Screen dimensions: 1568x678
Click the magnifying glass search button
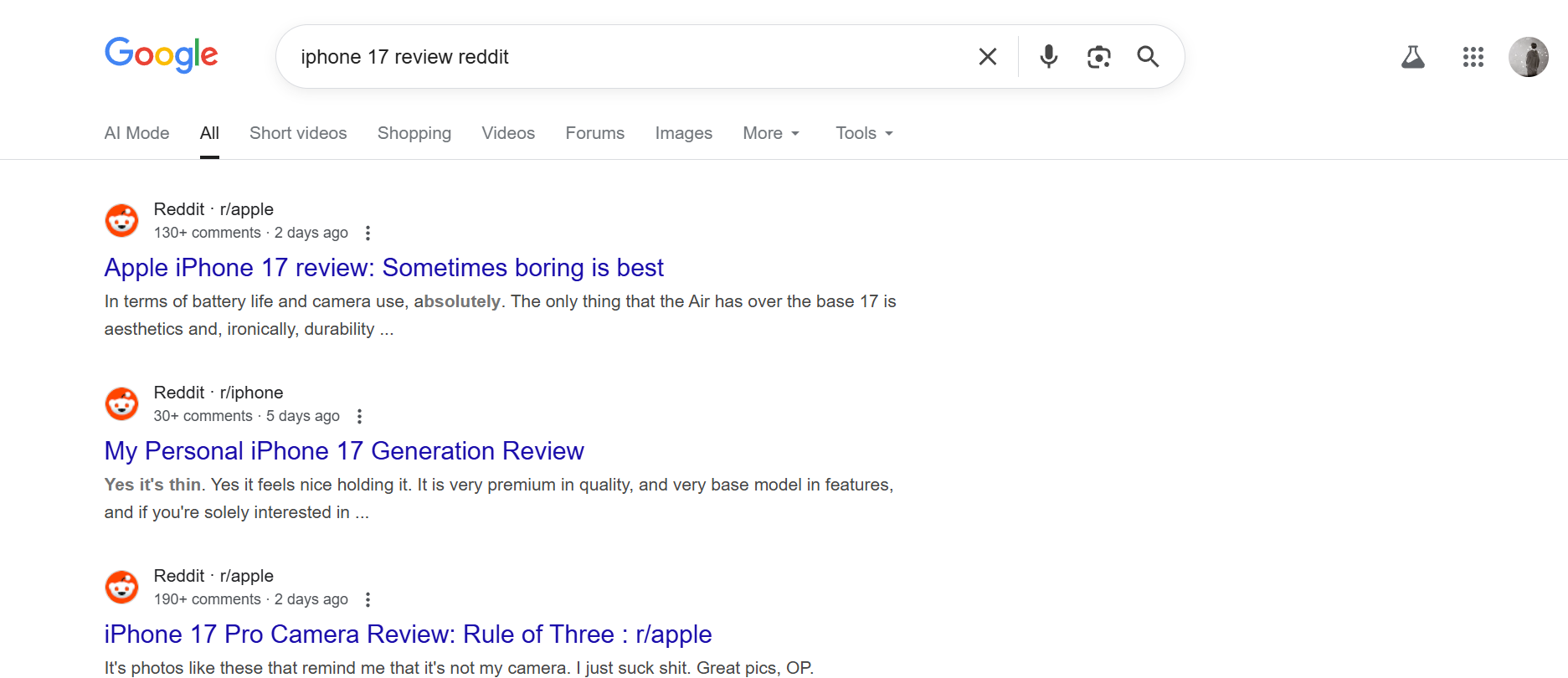(1148, 57)
